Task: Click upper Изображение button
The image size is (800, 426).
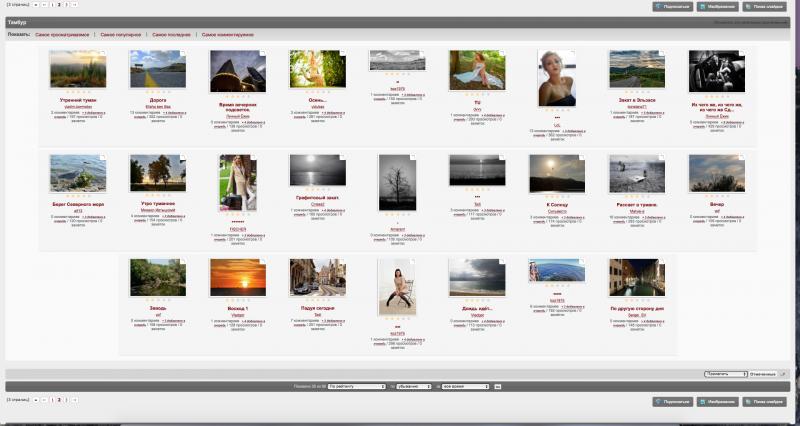Action: click(x=717, y=7)
